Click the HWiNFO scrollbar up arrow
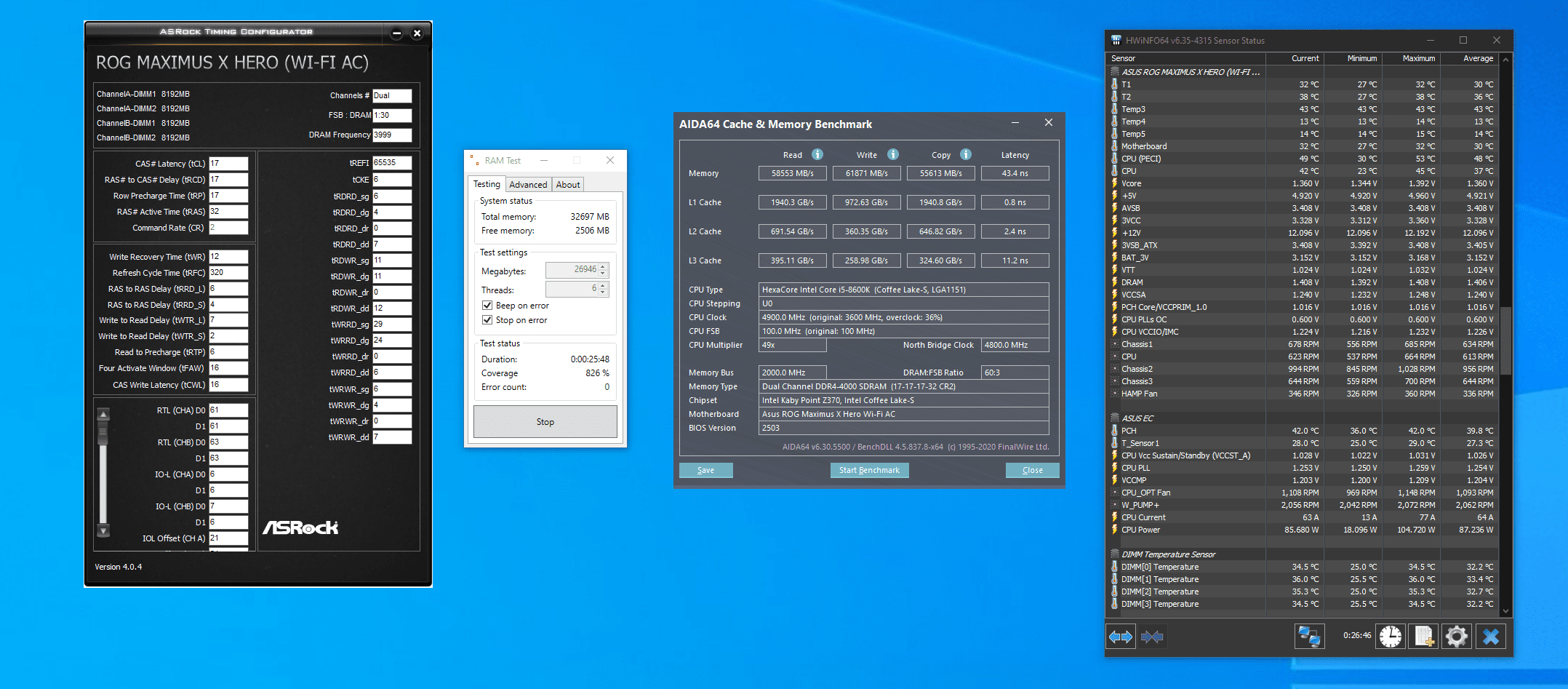 (x=1505, y=59)
